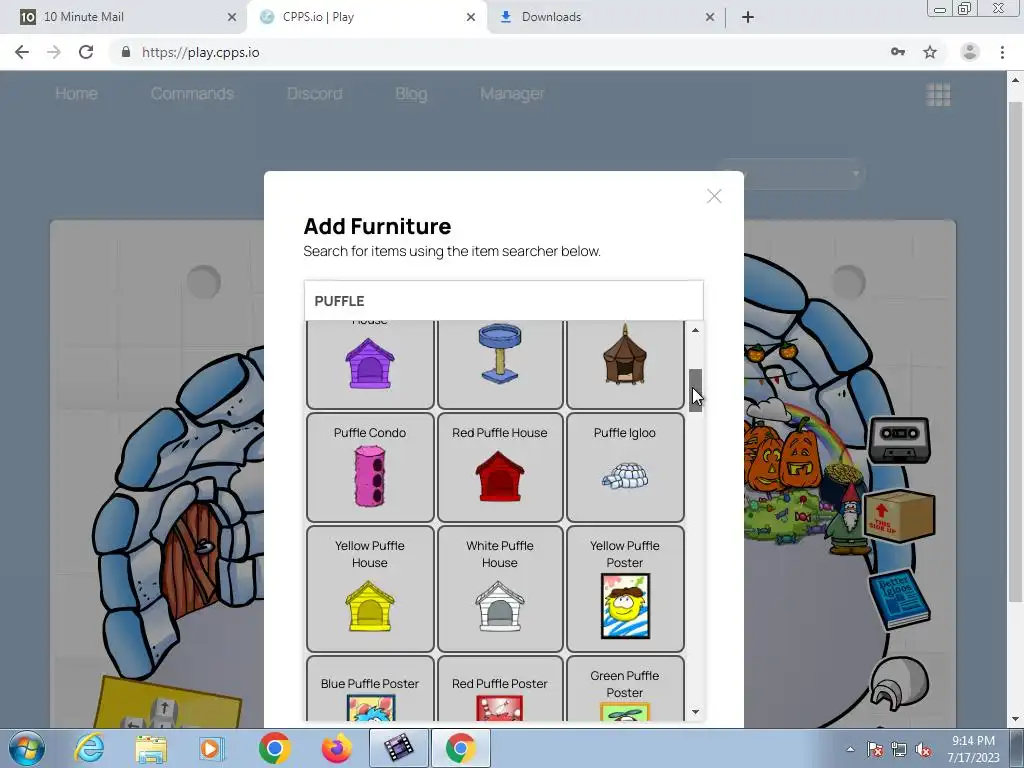Open the Windows Start menu
Image resolution: width=1024 pixels, height=768 pixels.
click(27, 748)
